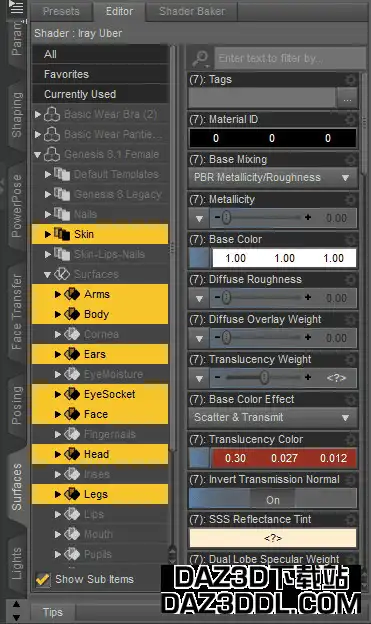
Task: Collapse the Genesis 8.1 Female node
Action: coord(38,154)
